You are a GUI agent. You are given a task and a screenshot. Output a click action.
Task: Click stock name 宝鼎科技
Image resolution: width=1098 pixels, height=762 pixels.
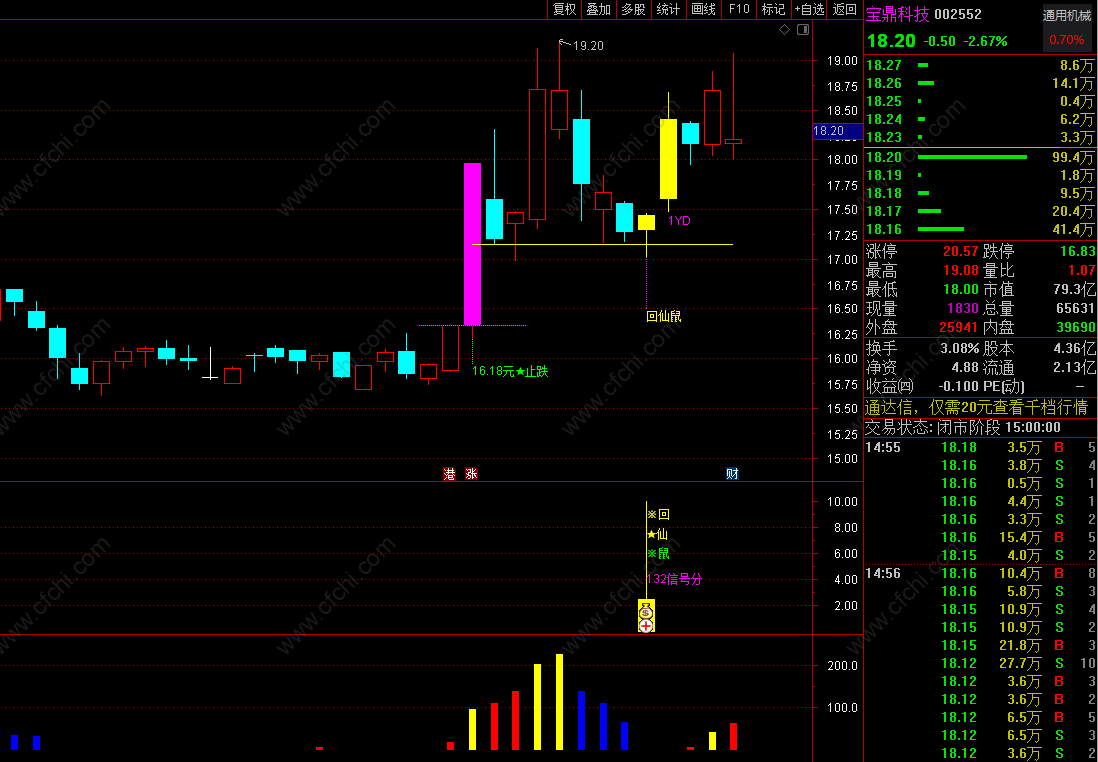(897, 14)
